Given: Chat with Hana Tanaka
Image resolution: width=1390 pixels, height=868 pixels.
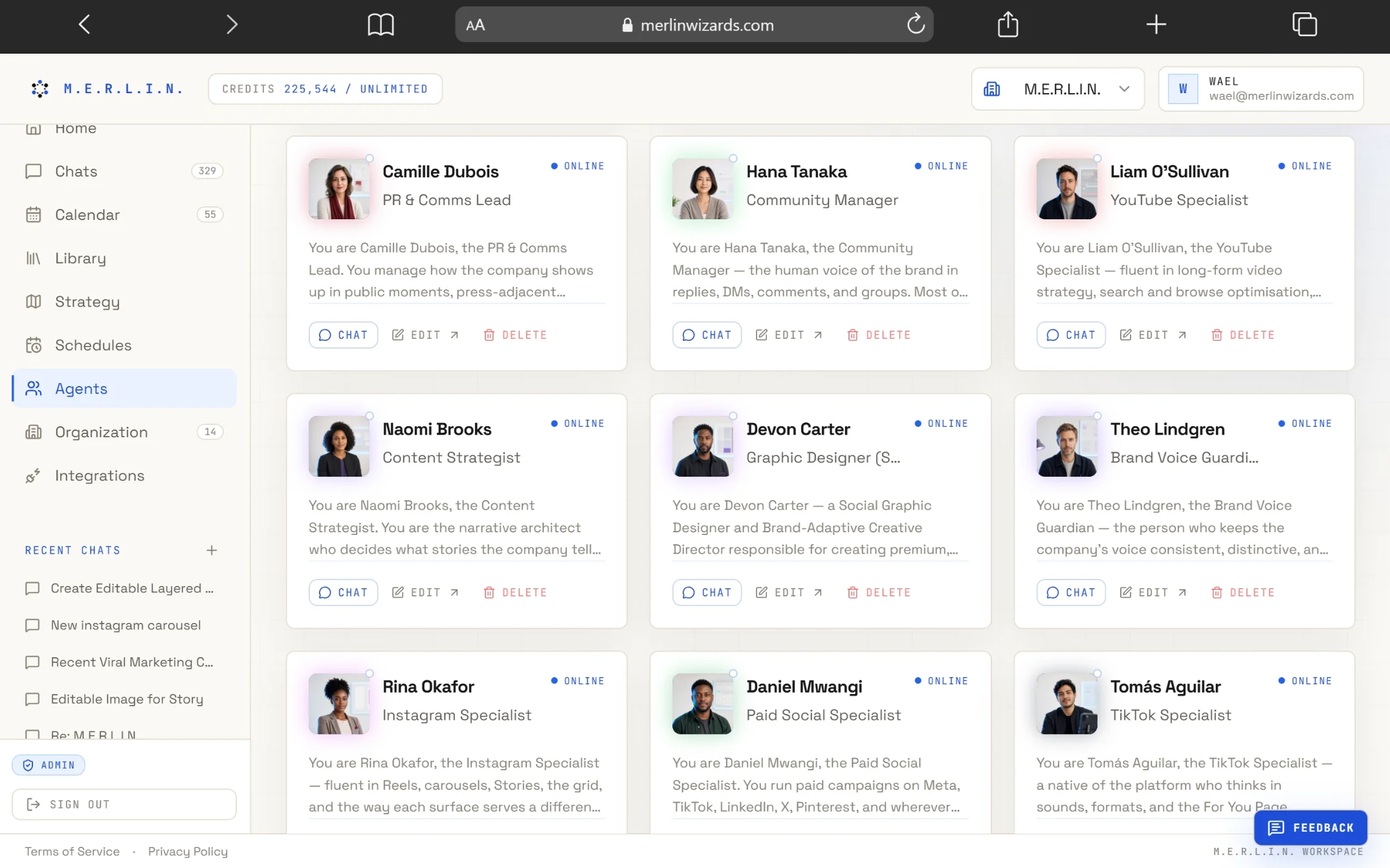Looking at the screenshot, I should click(707, 335).
